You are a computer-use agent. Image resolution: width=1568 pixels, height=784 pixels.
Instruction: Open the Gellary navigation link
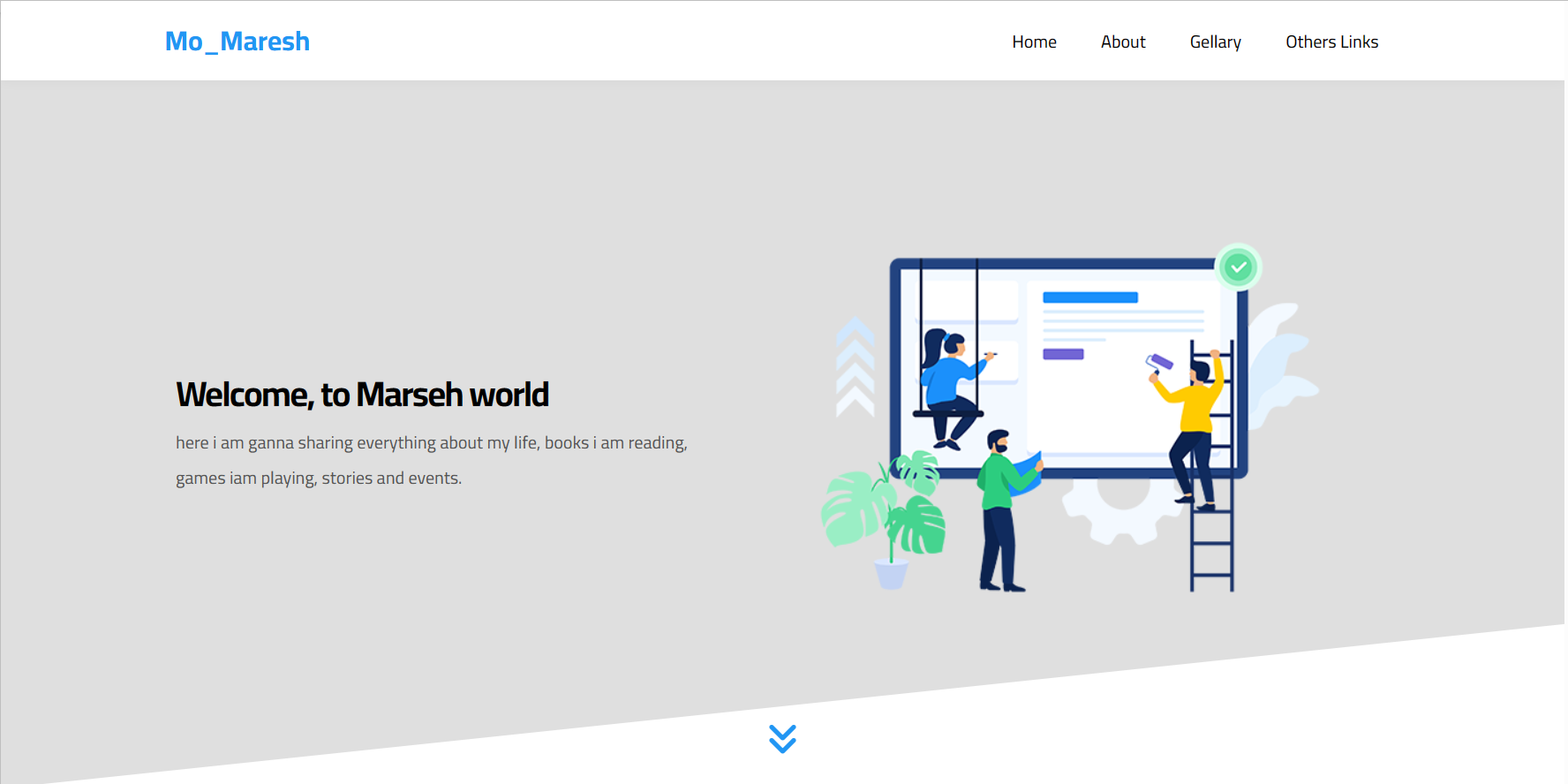click(1215, 41)
